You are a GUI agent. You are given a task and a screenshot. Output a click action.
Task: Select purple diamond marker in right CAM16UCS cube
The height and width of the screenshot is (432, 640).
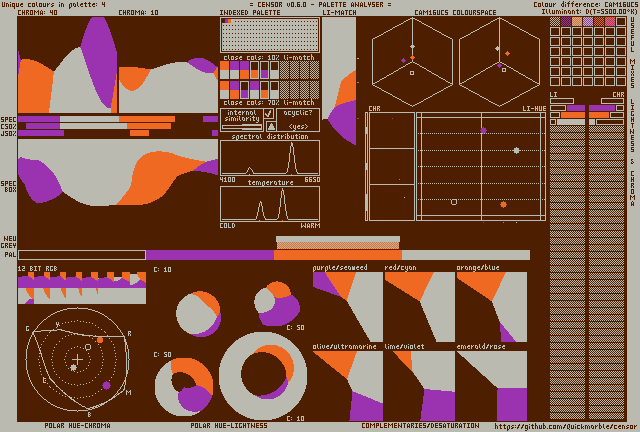499,65
